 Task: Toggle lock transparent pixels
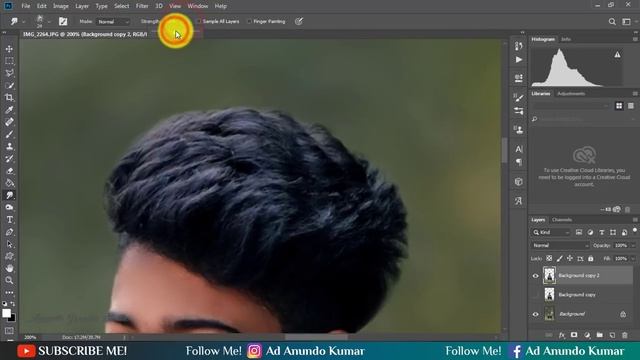[x=549, y=258]
